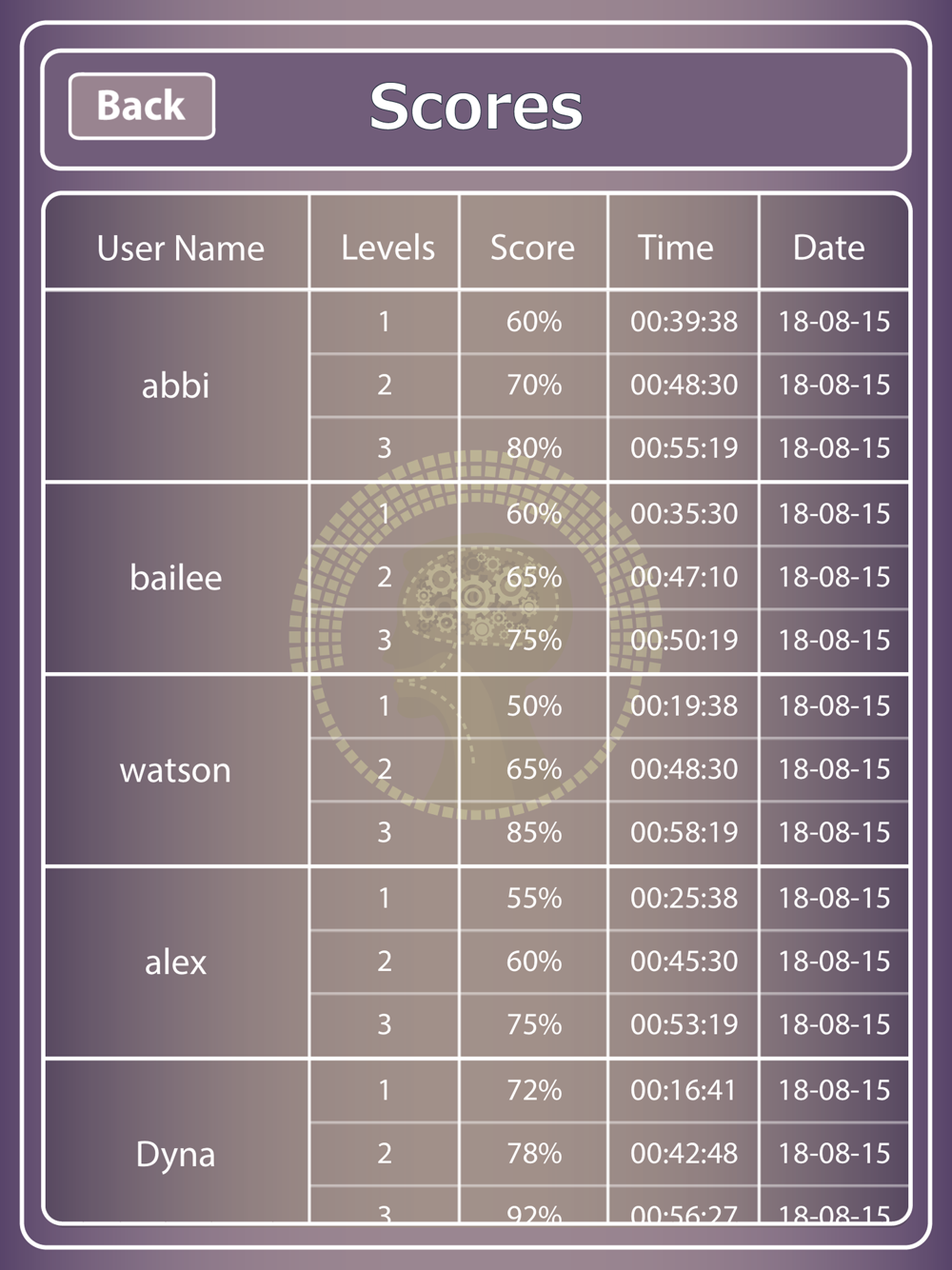Click the Date column header
The height and width of the screenshot is (1270, 952).
[x=829, y=248]
